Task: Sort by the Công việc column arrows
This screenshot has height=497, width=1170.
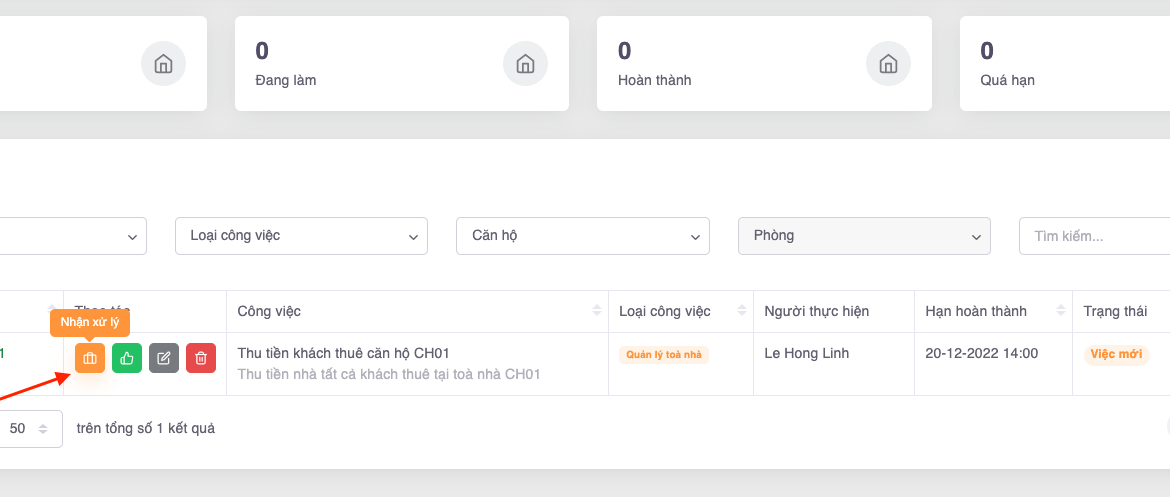Action: click(597, 311)
